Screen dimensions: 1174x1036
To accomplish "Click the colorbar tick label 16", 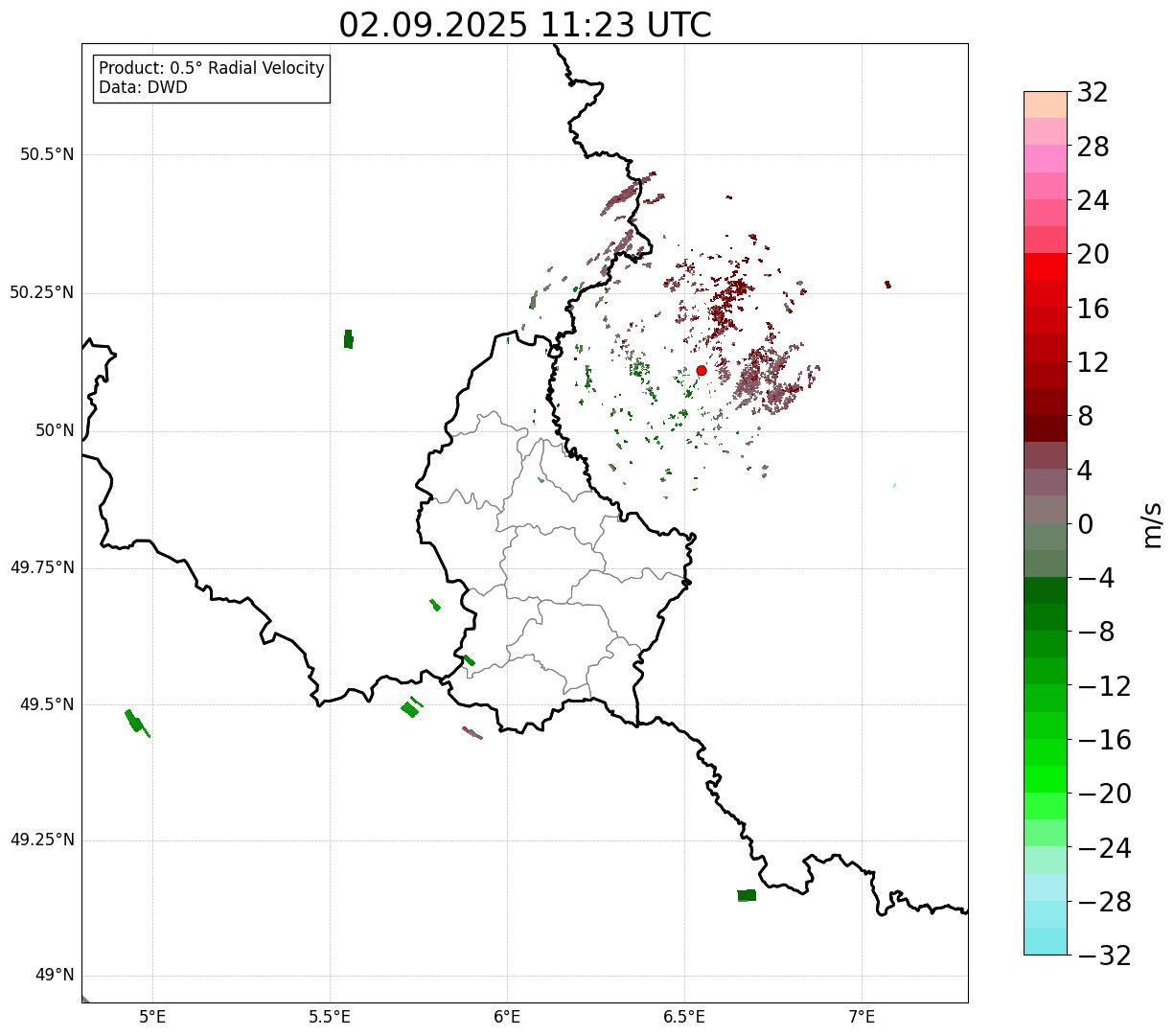I will (x=1093, y=310).
